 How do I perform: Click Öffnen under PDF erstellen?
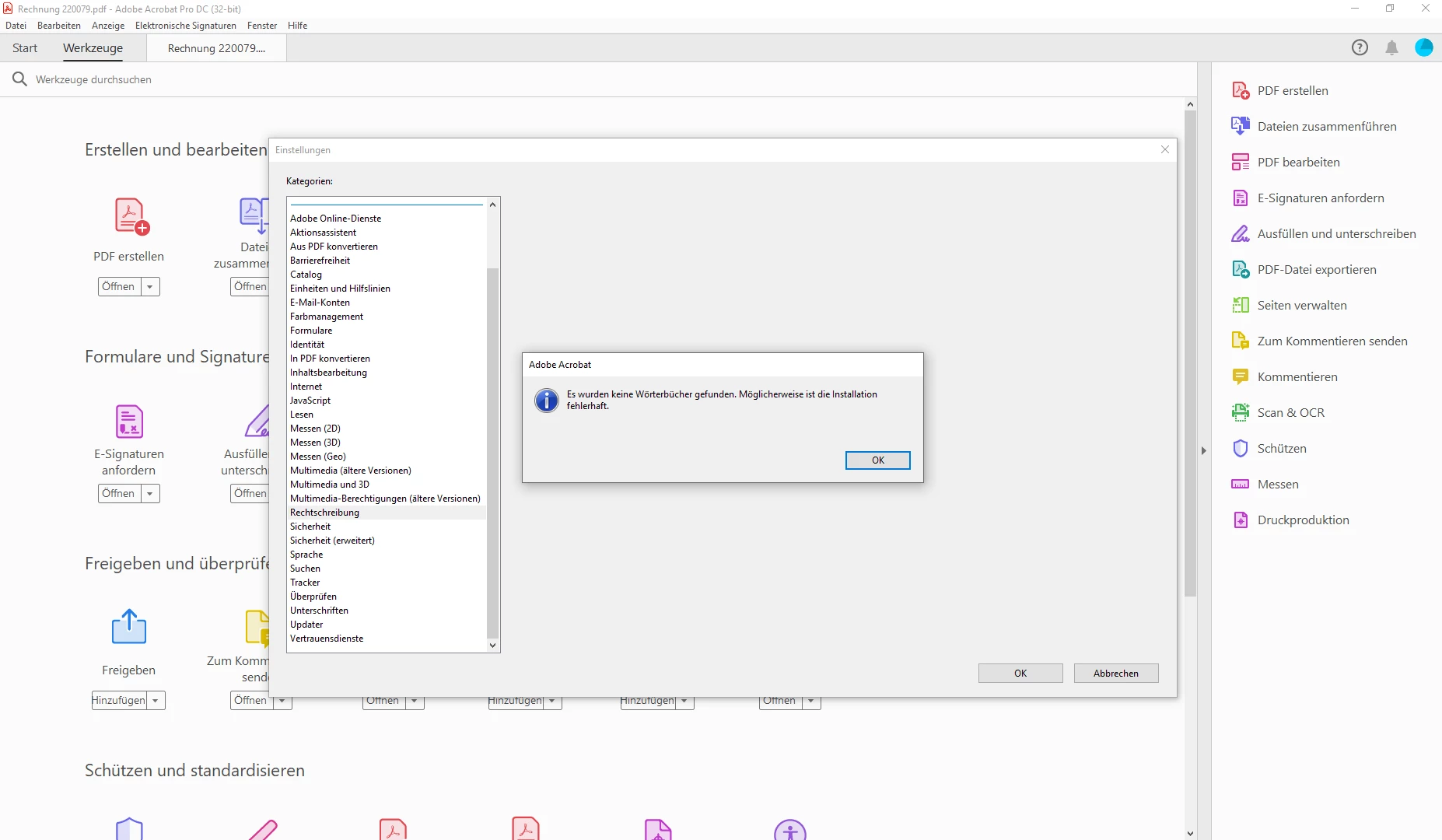119,286
